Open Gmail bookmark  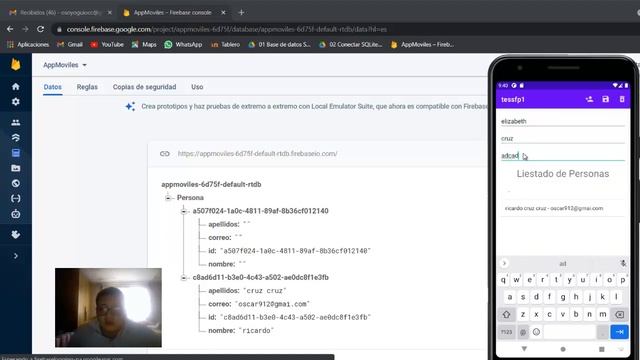pos(70,44)
